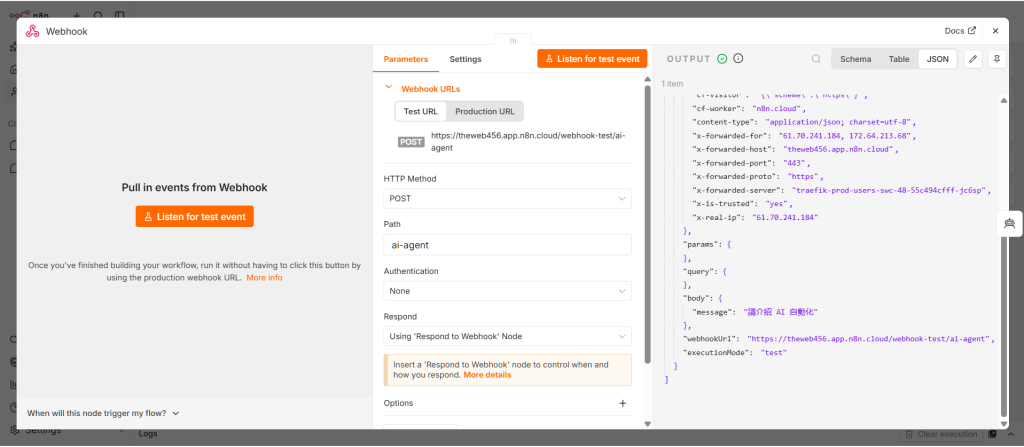Click Listen for test event in left panel
The width and height of the screenshot is (1024, 447).
195,217
